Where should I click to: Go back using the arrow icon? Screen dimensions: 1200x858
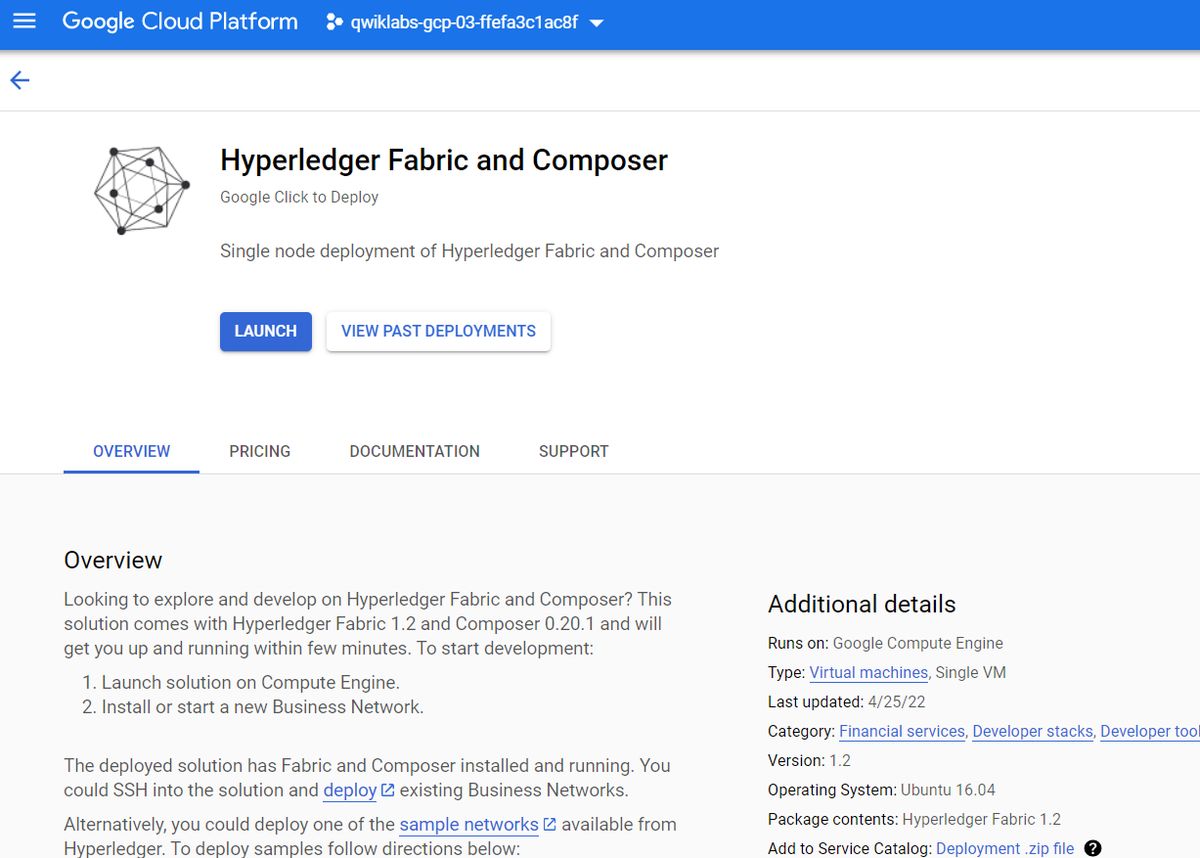coord(20,81)
